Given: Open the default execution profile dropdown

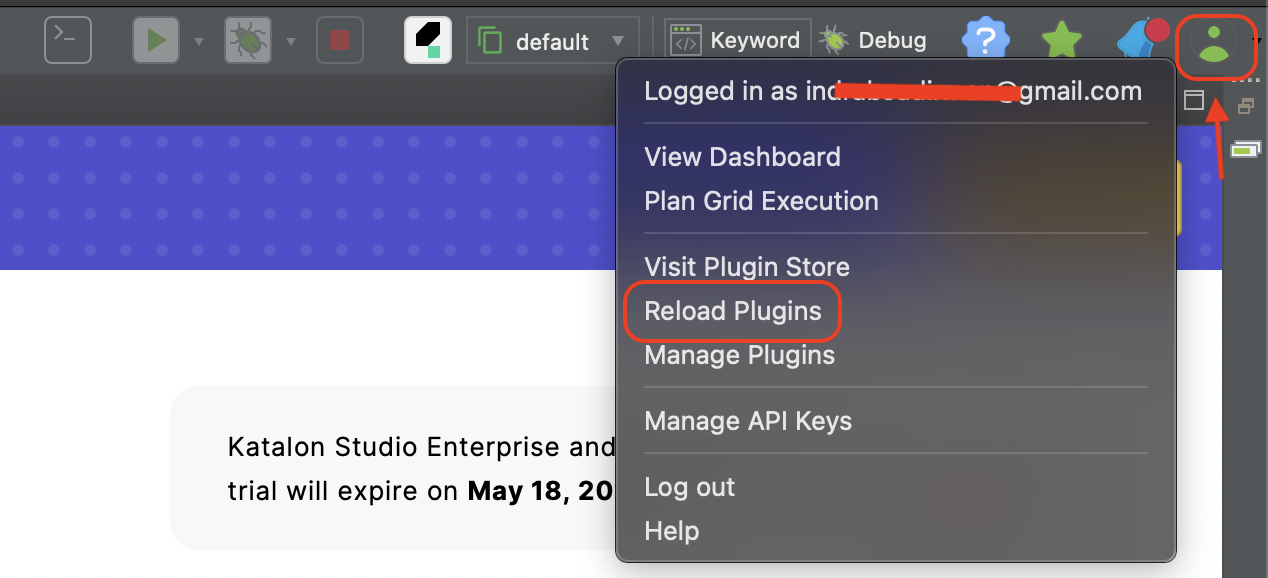Looking at the screenshot, I should coord(552,41).
